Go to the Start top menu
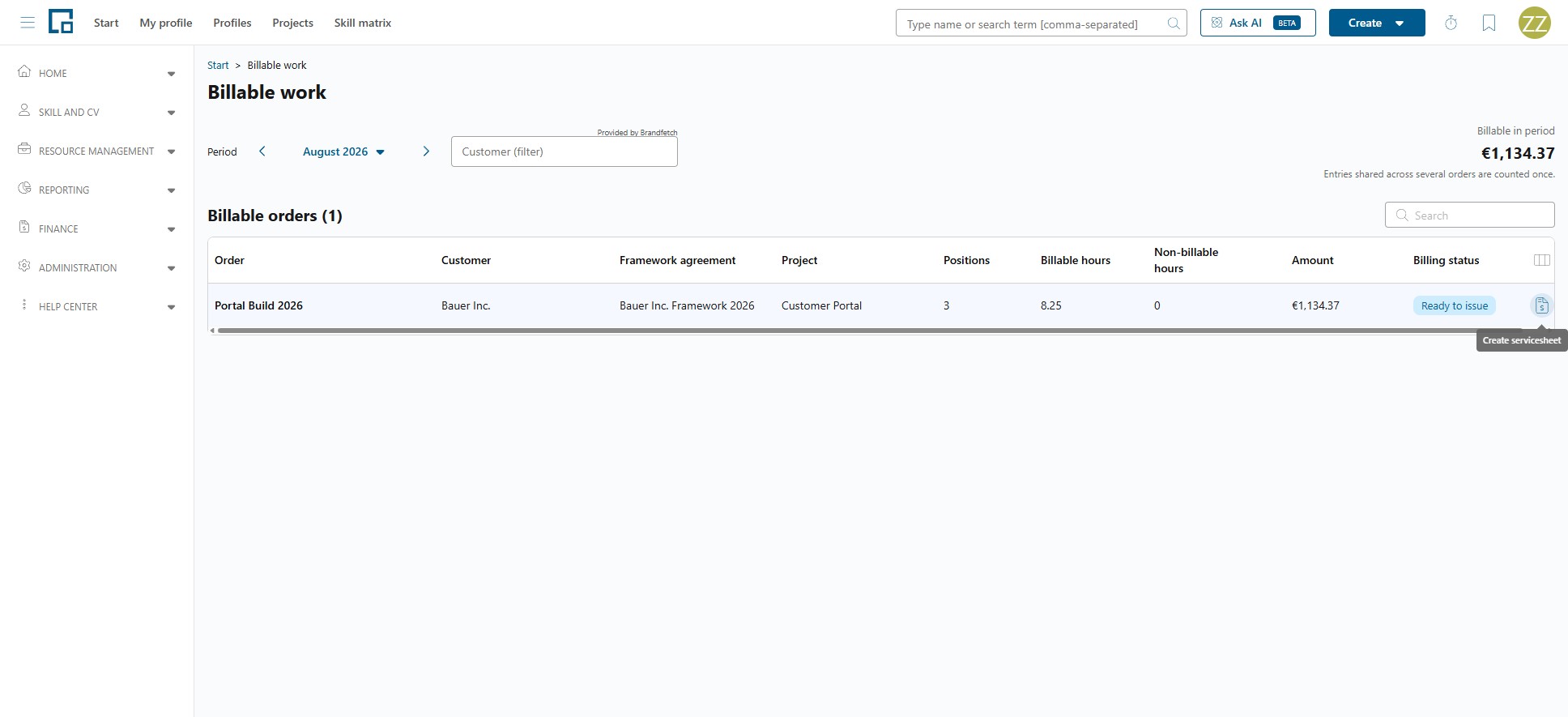 click(106, 23)
